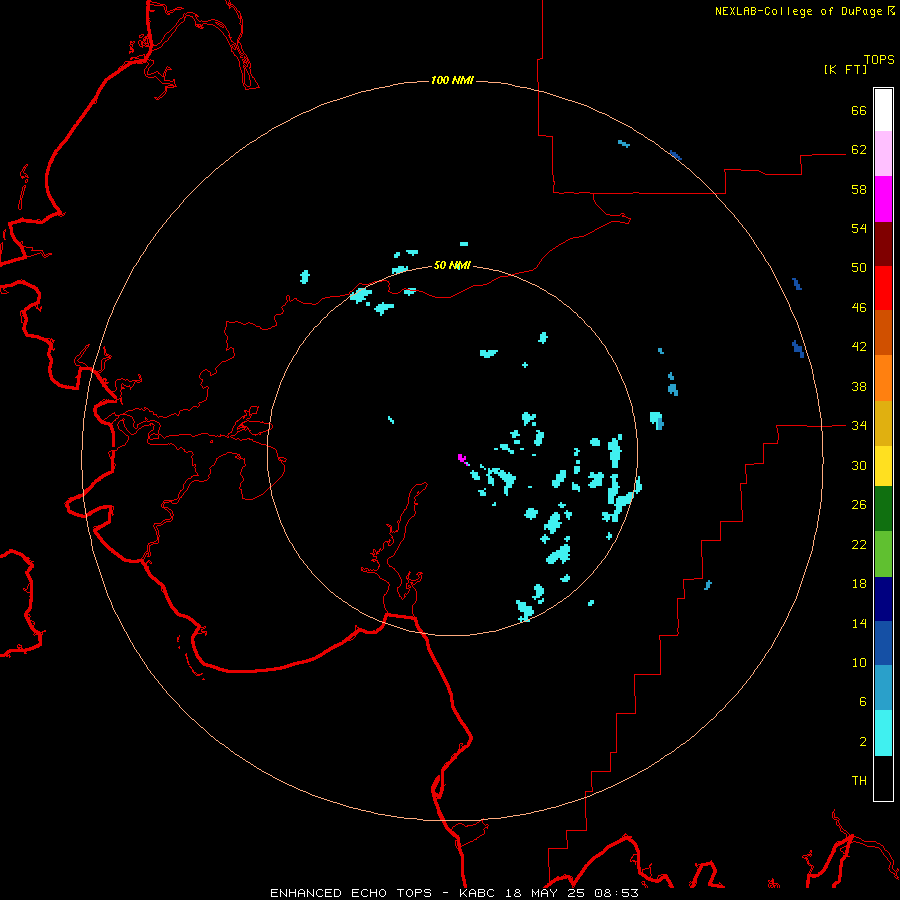Click the KABC station identifier
The image size is (900, 900).
tap(479, 893)
